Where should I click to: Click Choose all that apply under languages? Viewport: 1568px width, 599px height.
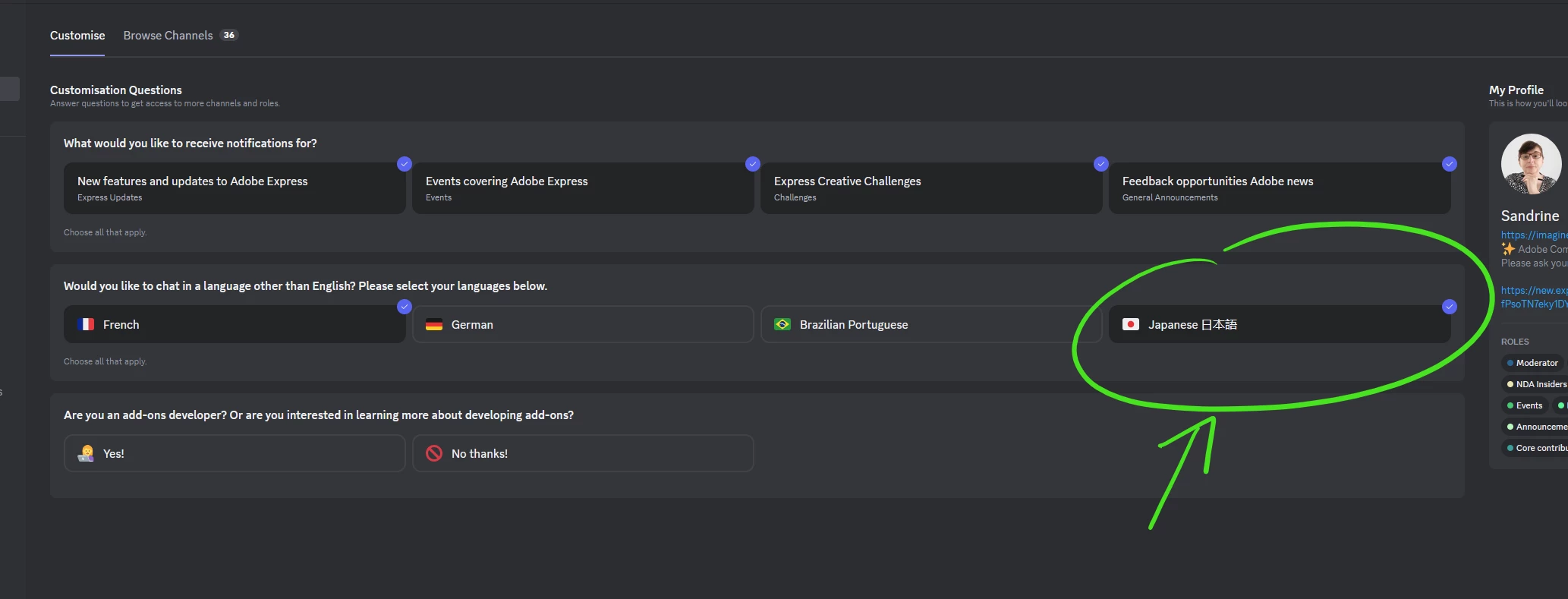coord(105,361)
